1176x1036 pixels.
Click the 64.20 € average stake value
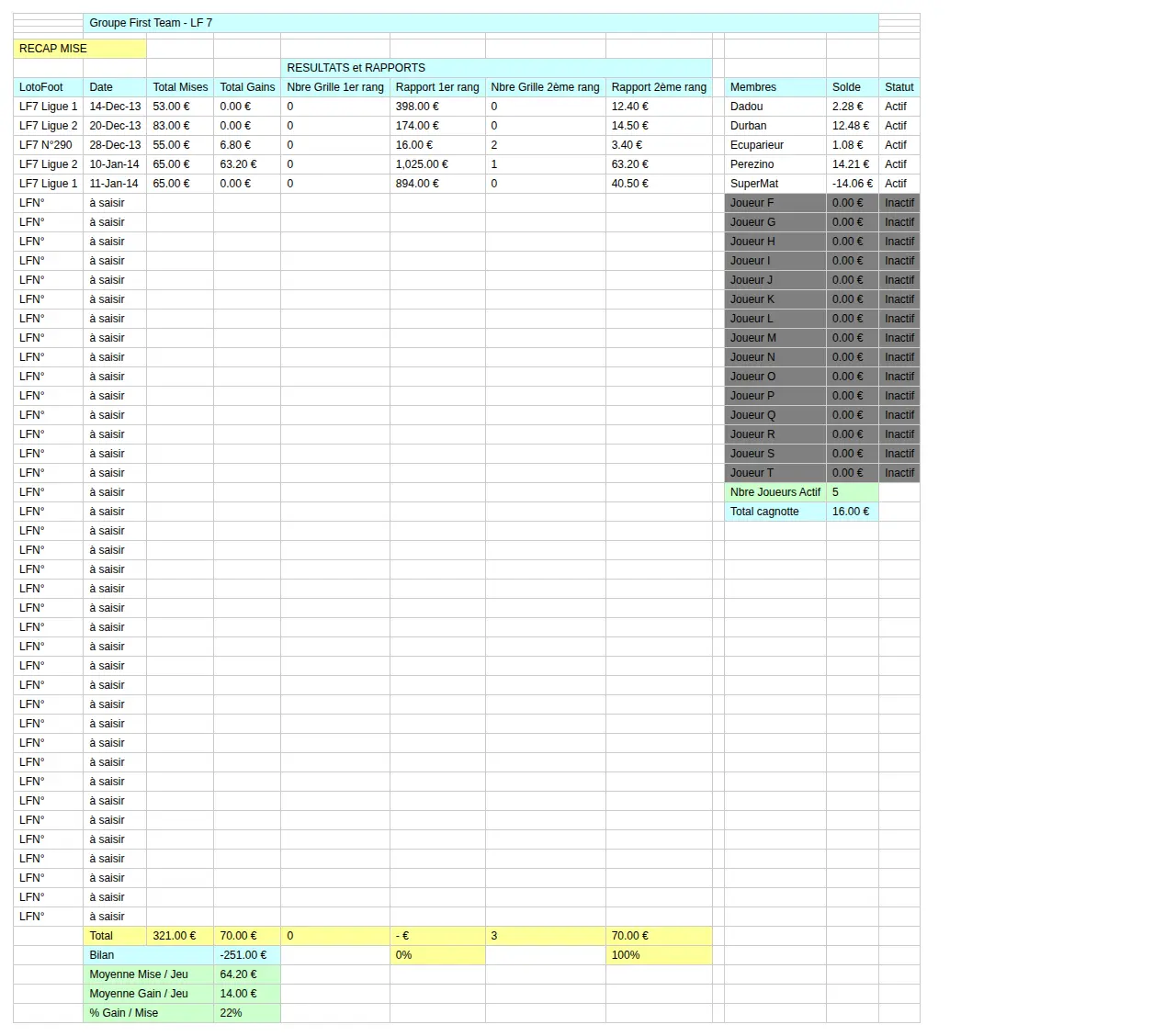247,974
